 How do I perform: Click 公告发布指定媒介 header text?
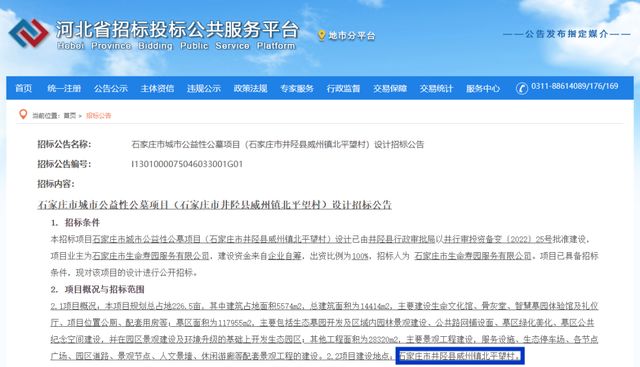567,34
